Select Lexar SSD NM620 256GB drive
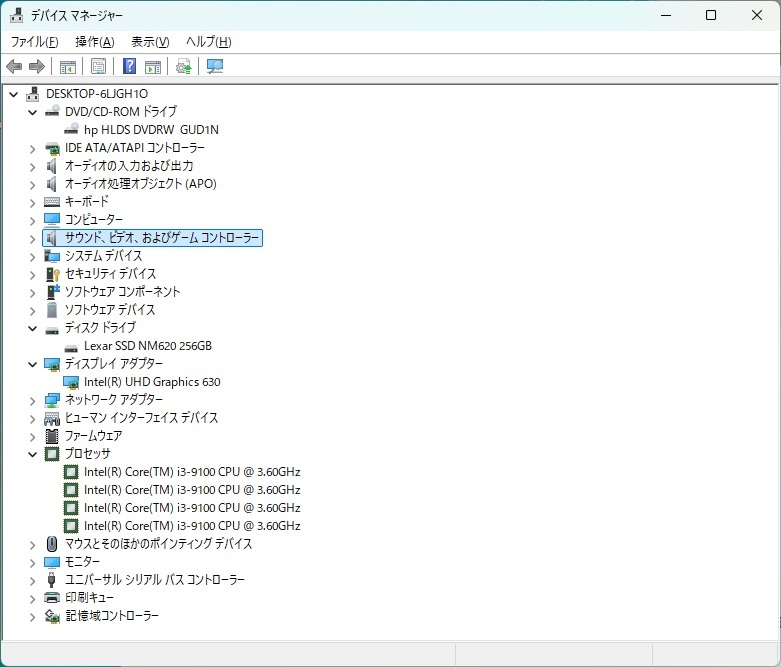 (148, 346)
